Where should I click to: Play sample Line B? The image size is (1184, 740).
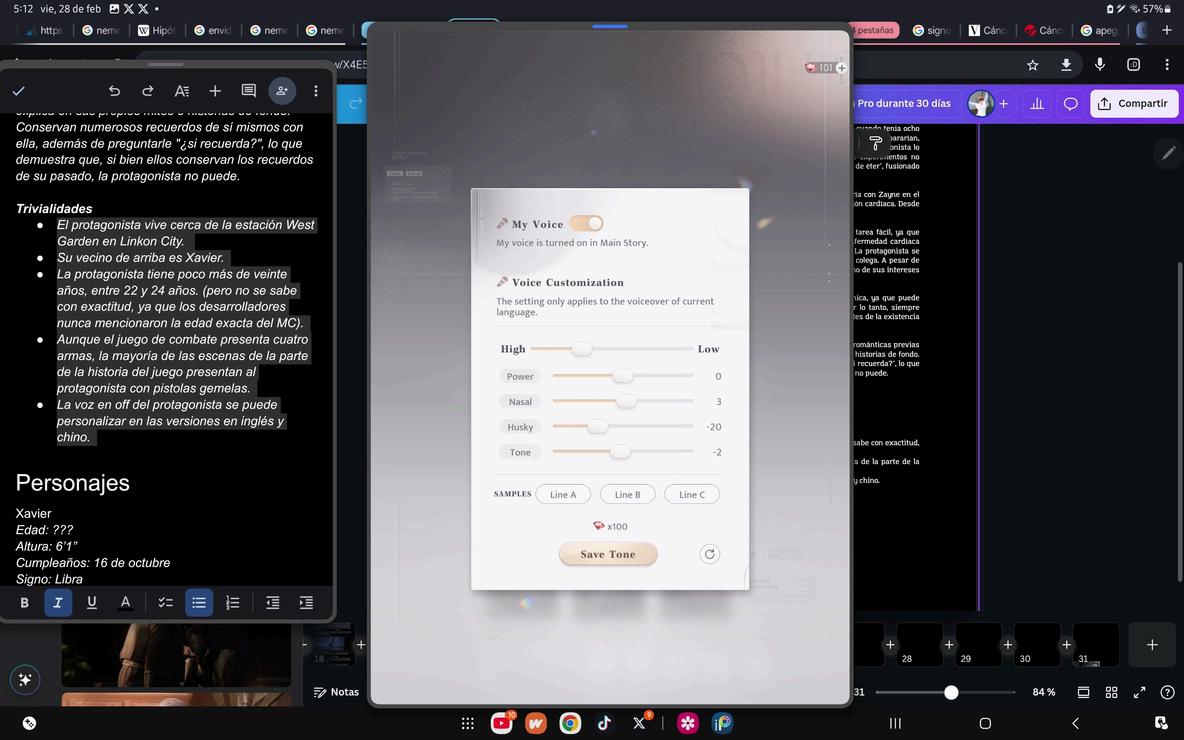[x=627, y=495]
